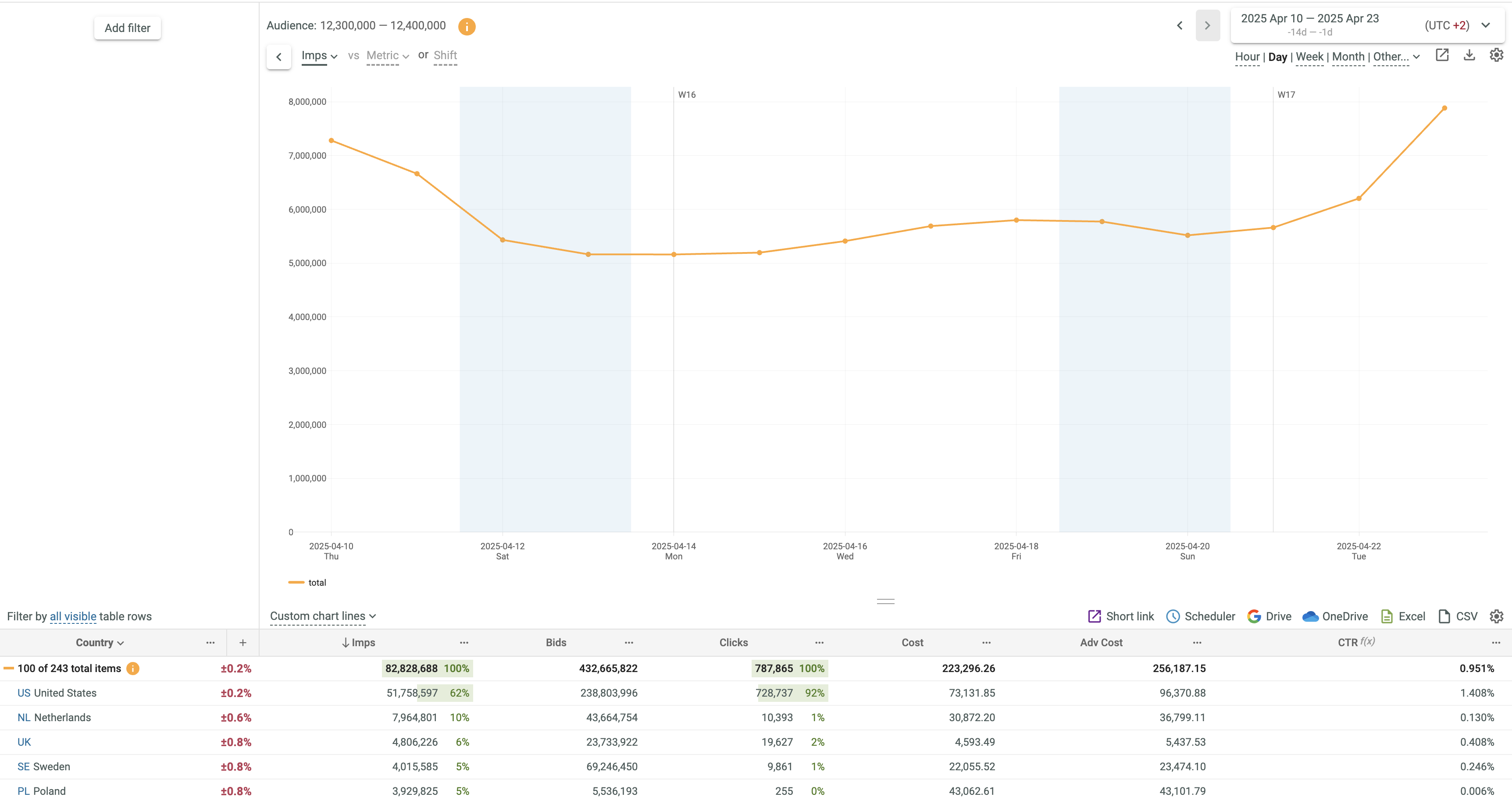Screen dimensions: 1512x797
Task: Add column with plus icon
Action: click(x=242, y=643)
